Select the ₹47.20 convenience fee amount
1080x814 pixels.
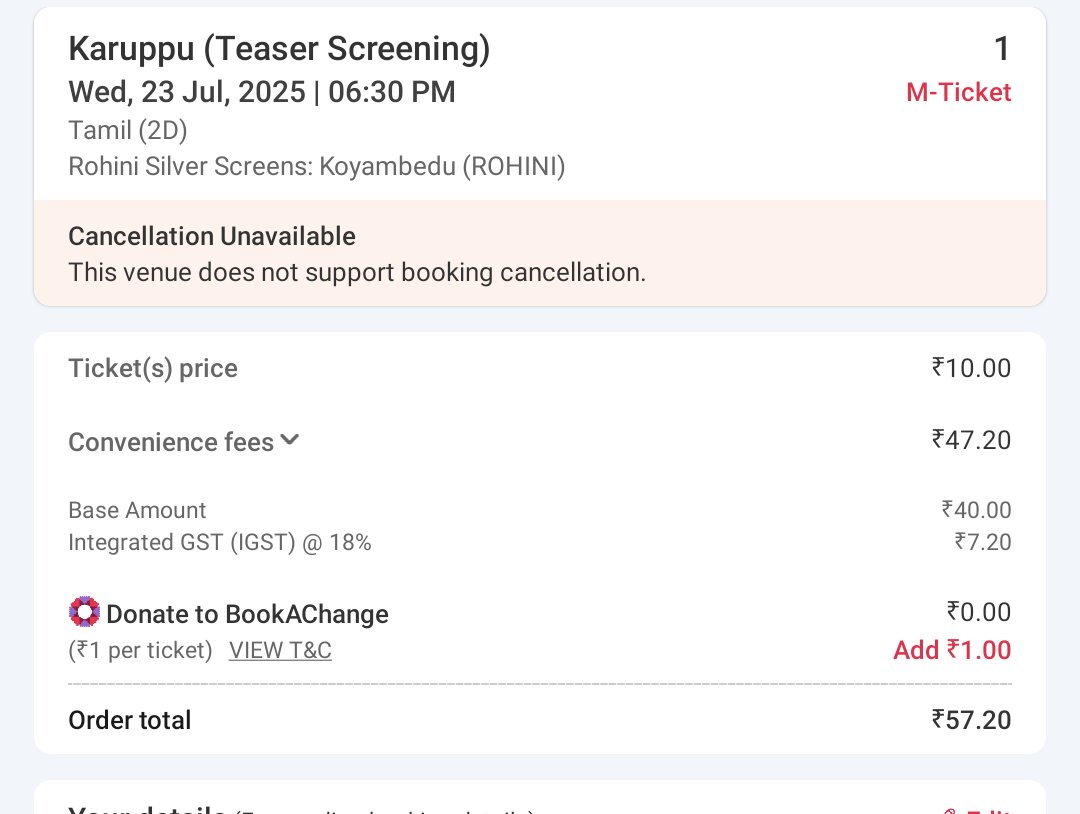pyautogui.click(x=971, y=439)
